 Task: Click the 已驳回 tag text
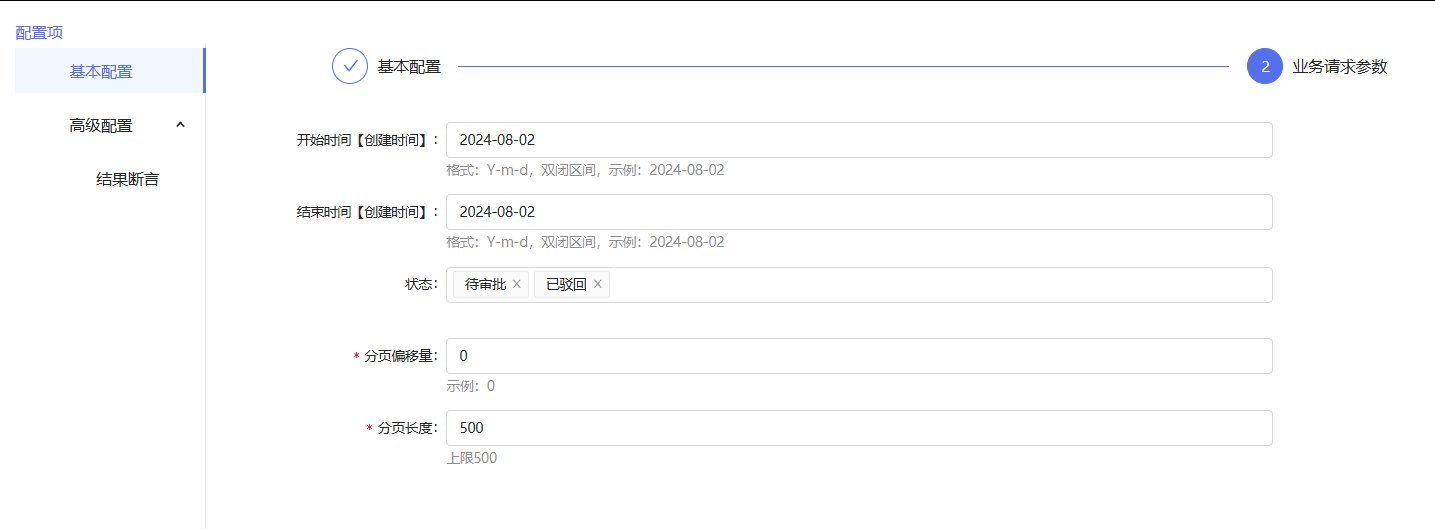click(x=566, y=285)
